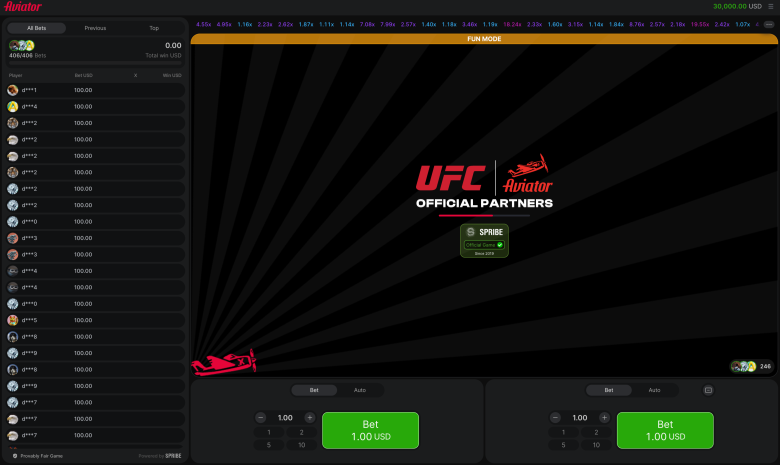Place the 1.00 USD bet in the second panel
780x465 pixels.
click(x=665, y=430)
